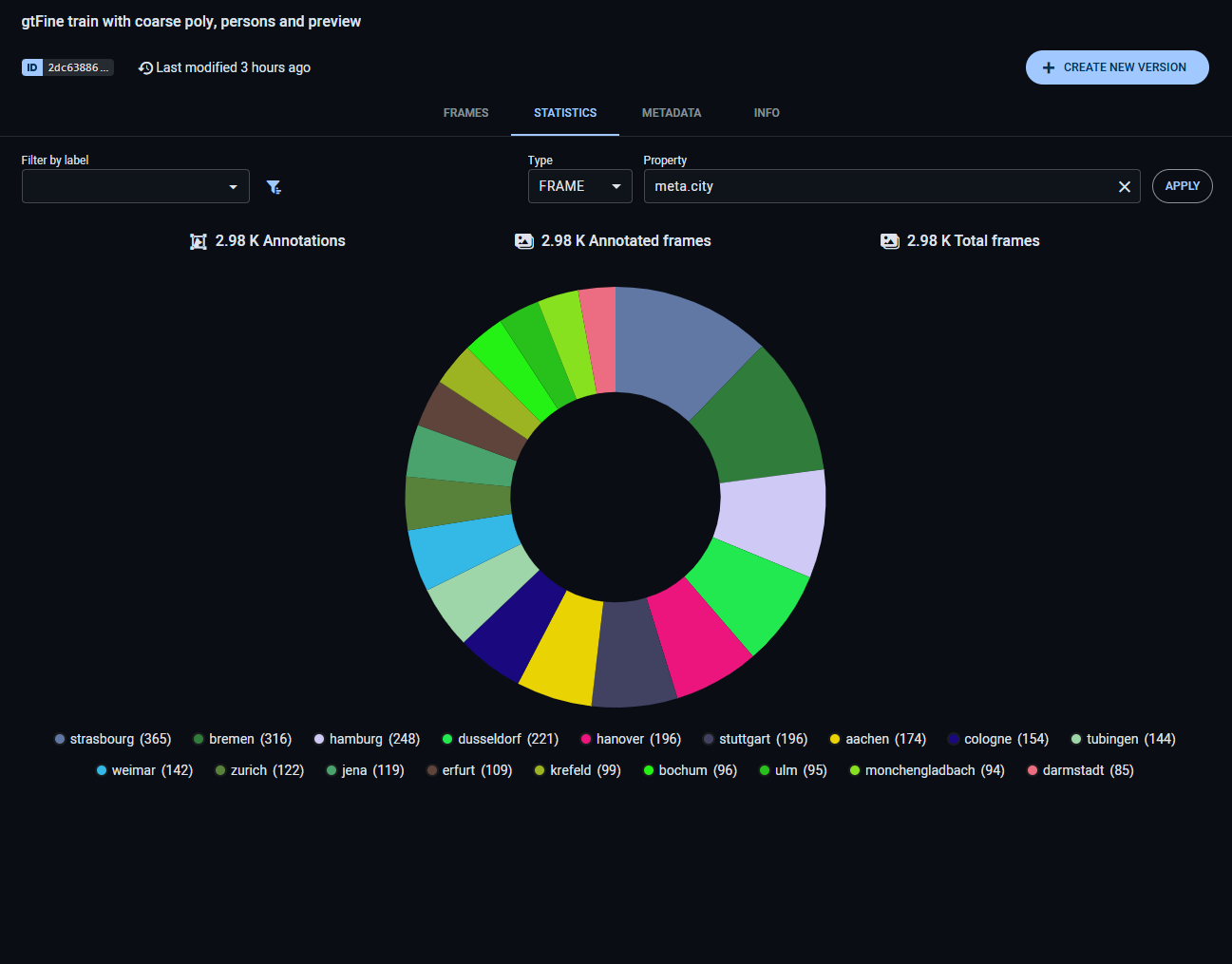The height and width of the screenshot is (964, 1232).
Task: Click the plus icon in Create New Version
Action: click(x=1048, y=67)
